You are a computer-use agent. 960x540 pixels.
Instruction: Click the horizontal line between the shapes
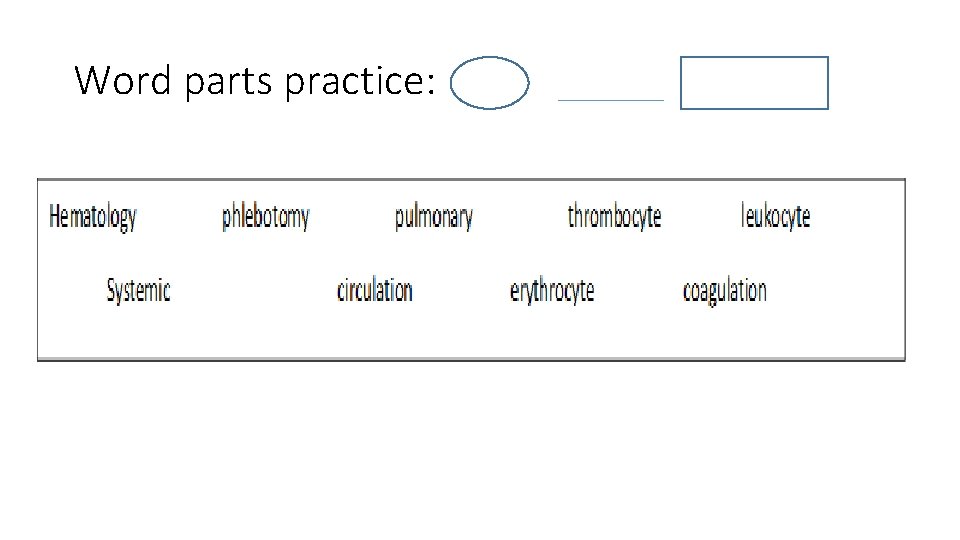(610, 100)
